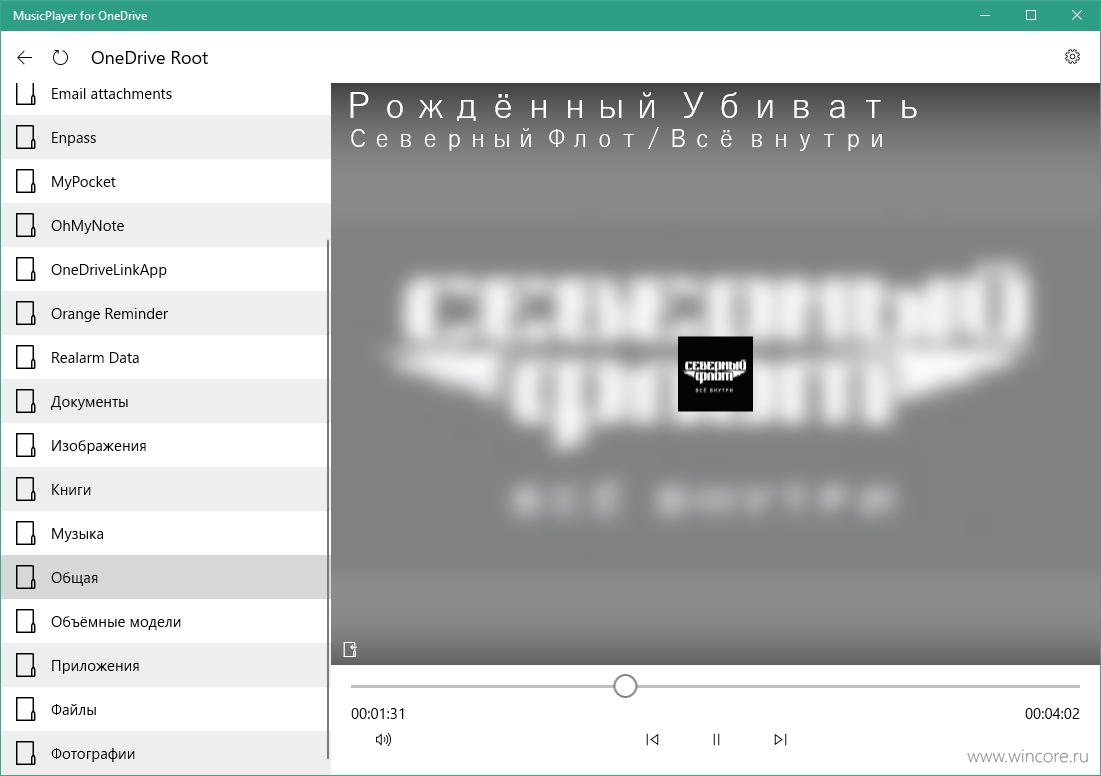Skip to the next track
The height and width of the screenshot is (776, 1101).
pyautogui.click(x=780, y=739)
